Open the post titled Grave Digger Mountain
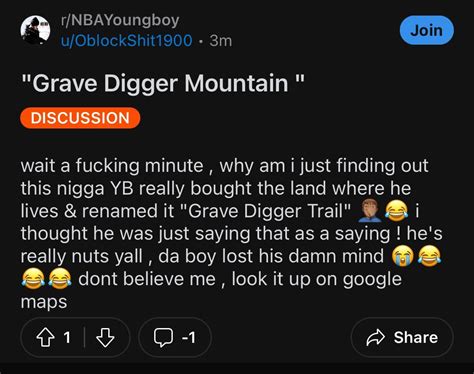474x374 pixels. pyautogui.click(x=163, y=83)
